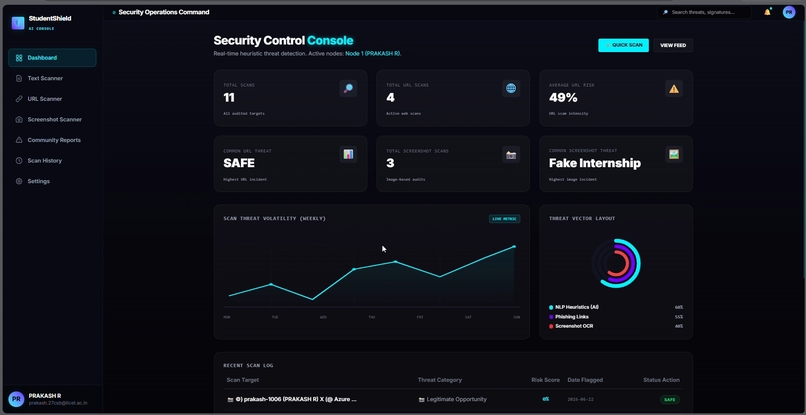Start a Quick Scan

[x=623, y=45]
